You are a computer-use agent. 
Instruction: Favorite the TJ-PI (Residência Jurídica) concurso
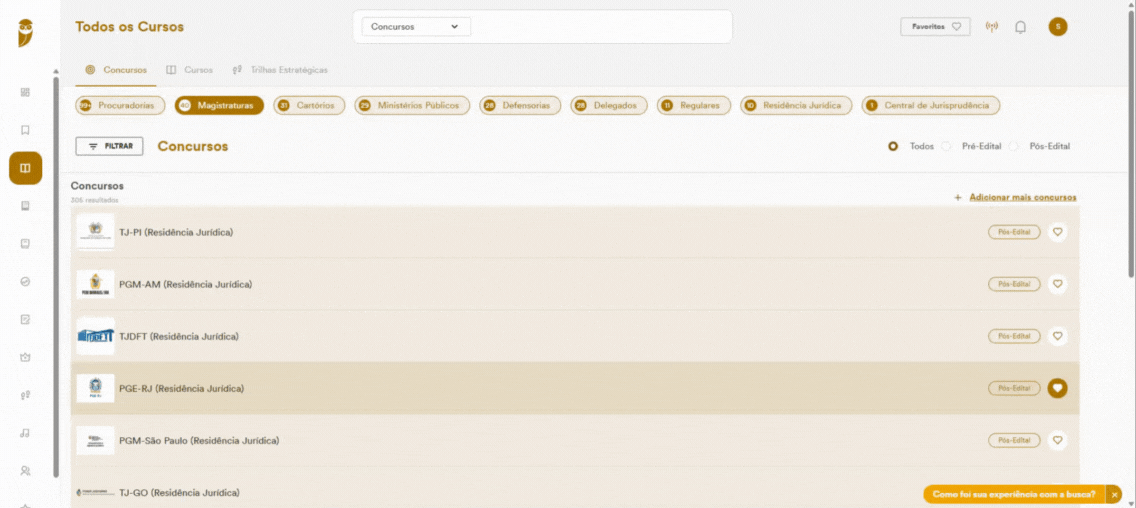[x=1057, y=232]
